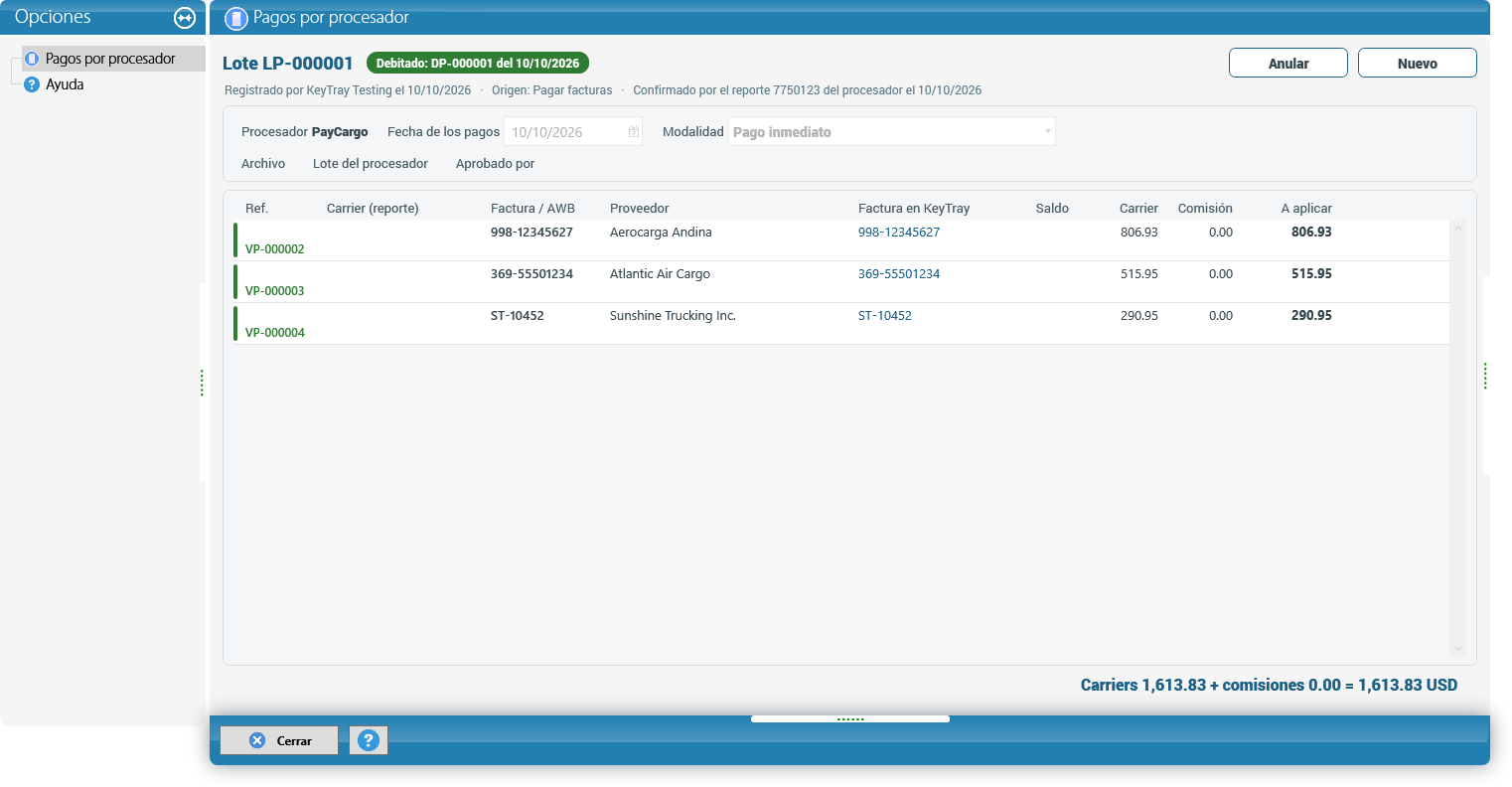Click the Saldo column header

1052,209
